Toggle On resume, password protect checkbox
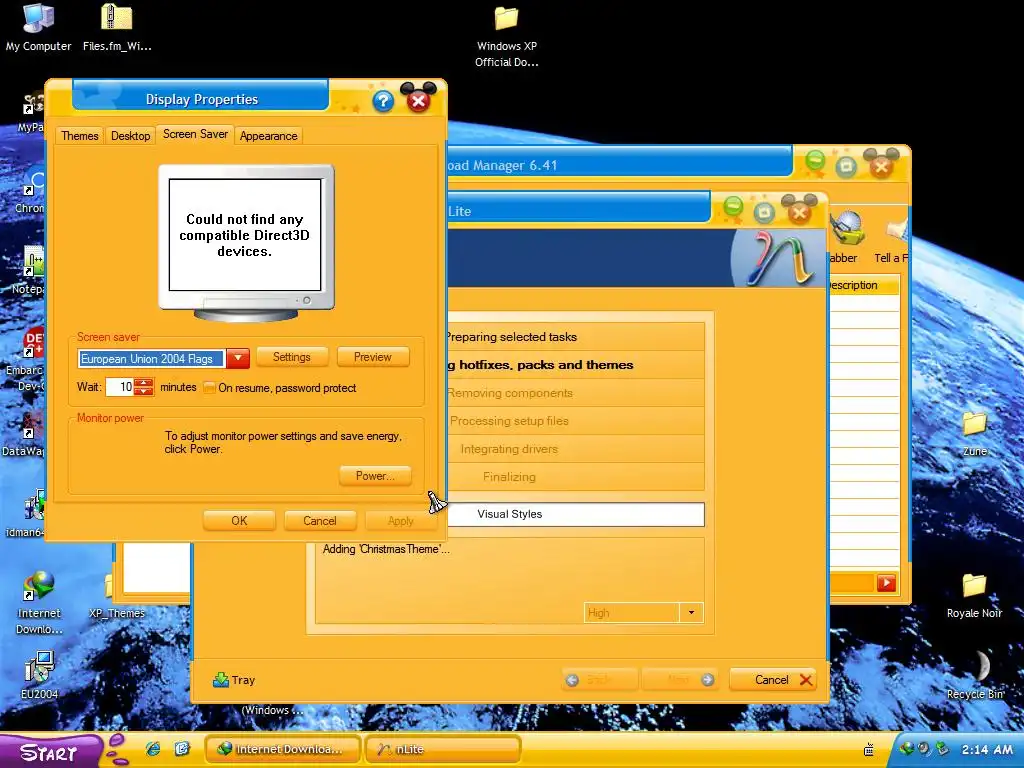This screenshot has height=768, width=1024. 209,388
